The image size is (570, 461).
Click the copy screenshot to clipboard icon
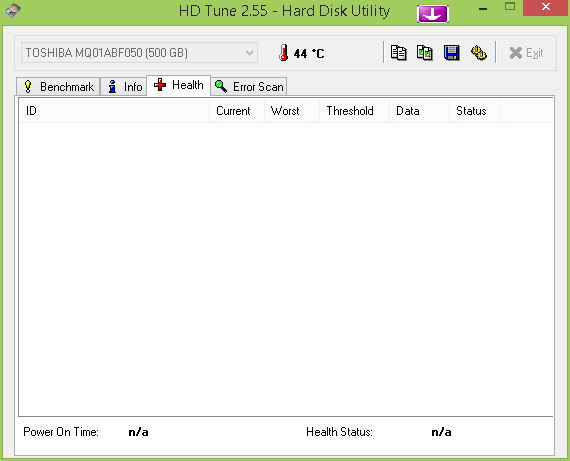coord(425,53)
